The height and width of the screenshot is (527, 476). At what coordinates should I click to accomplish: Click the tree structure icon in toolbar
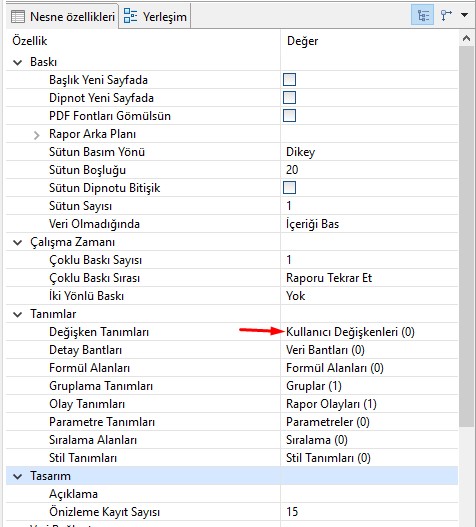446,15
